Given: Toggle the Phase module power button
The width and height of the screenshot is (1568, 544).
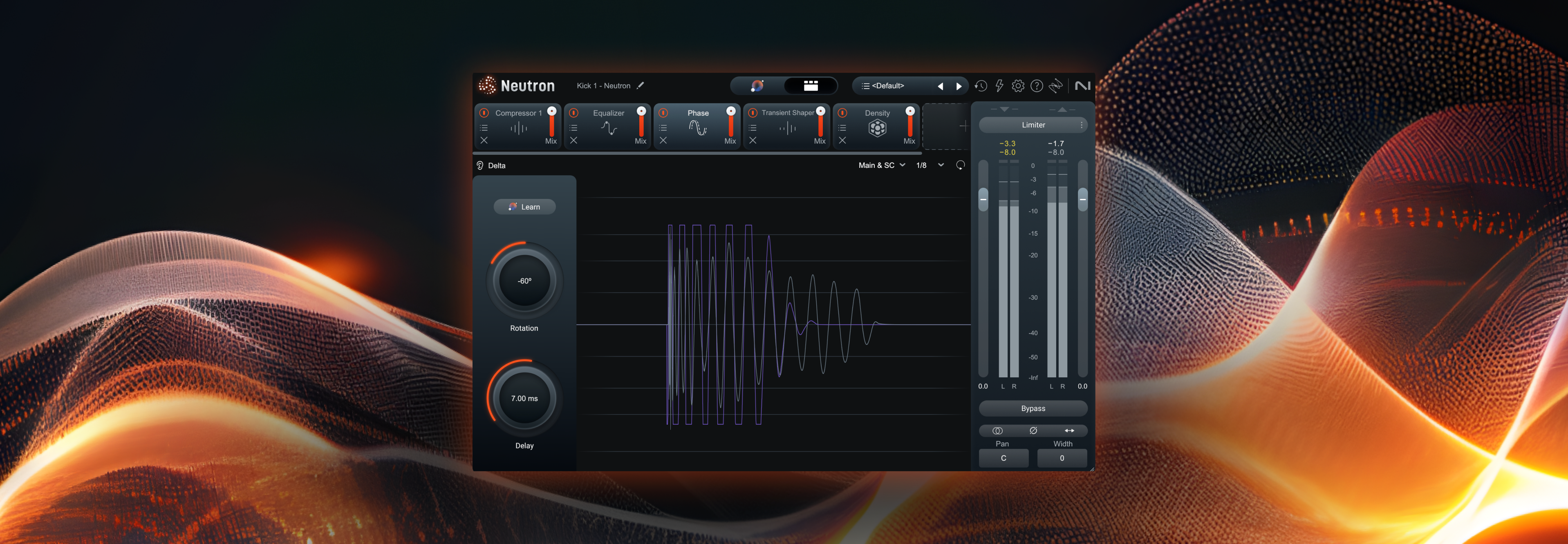Looking at the screenshot, I should pos(663,113).
